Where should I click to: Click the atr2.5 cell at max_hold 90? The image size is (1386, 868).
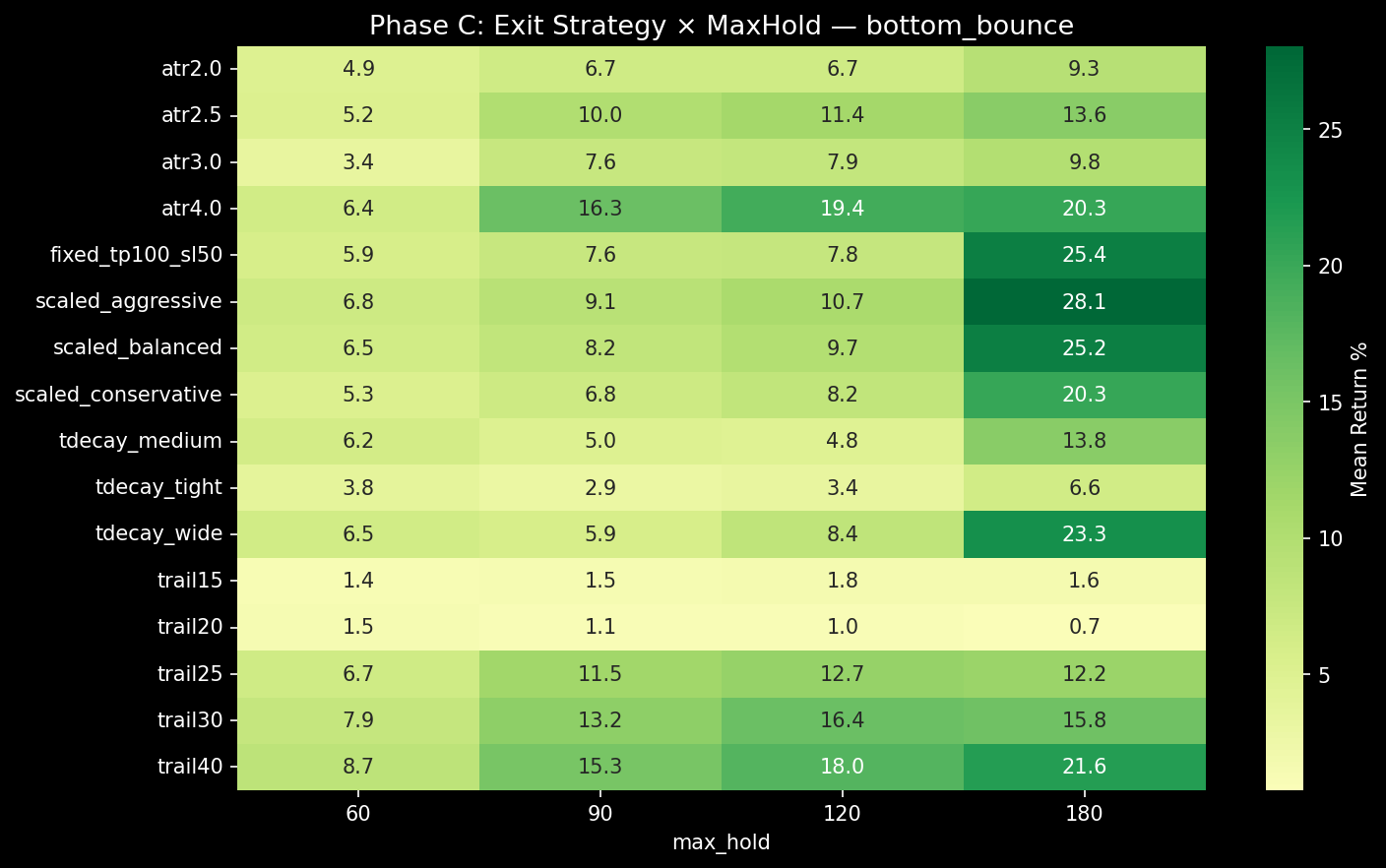(599, 115)
